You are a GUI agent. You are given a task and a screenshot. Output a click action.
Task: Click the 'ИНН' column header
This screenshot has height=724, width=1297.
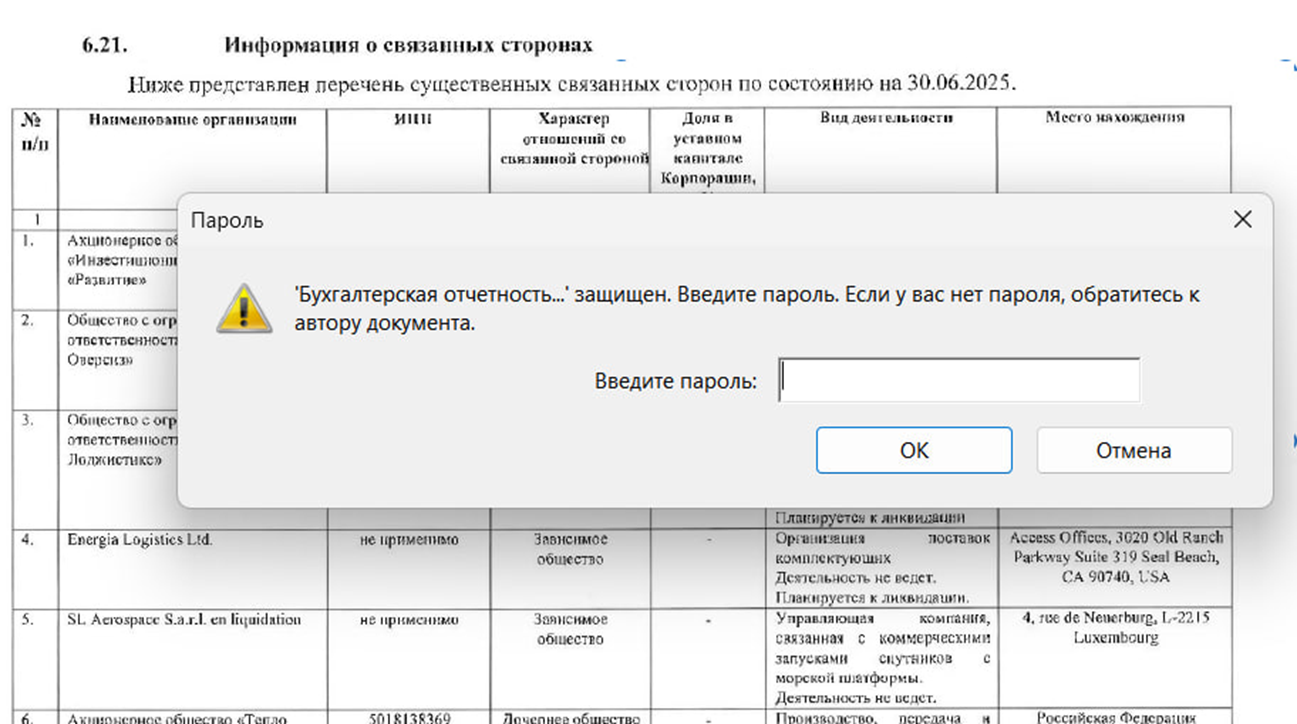[408, 119]
